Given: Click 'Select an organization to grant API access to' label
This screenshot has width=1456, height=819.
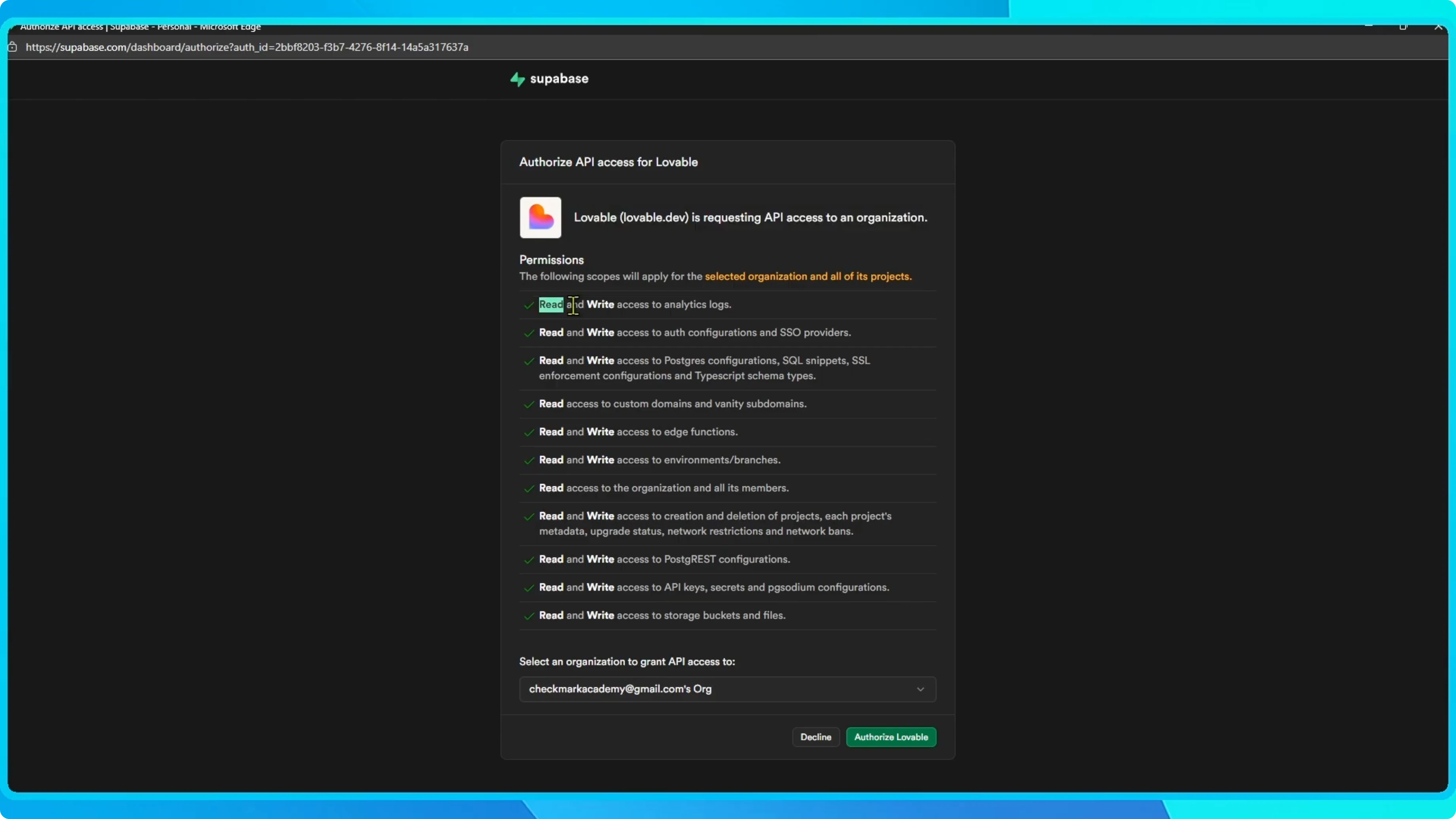Looking at the screenshot, I should 627,662.
